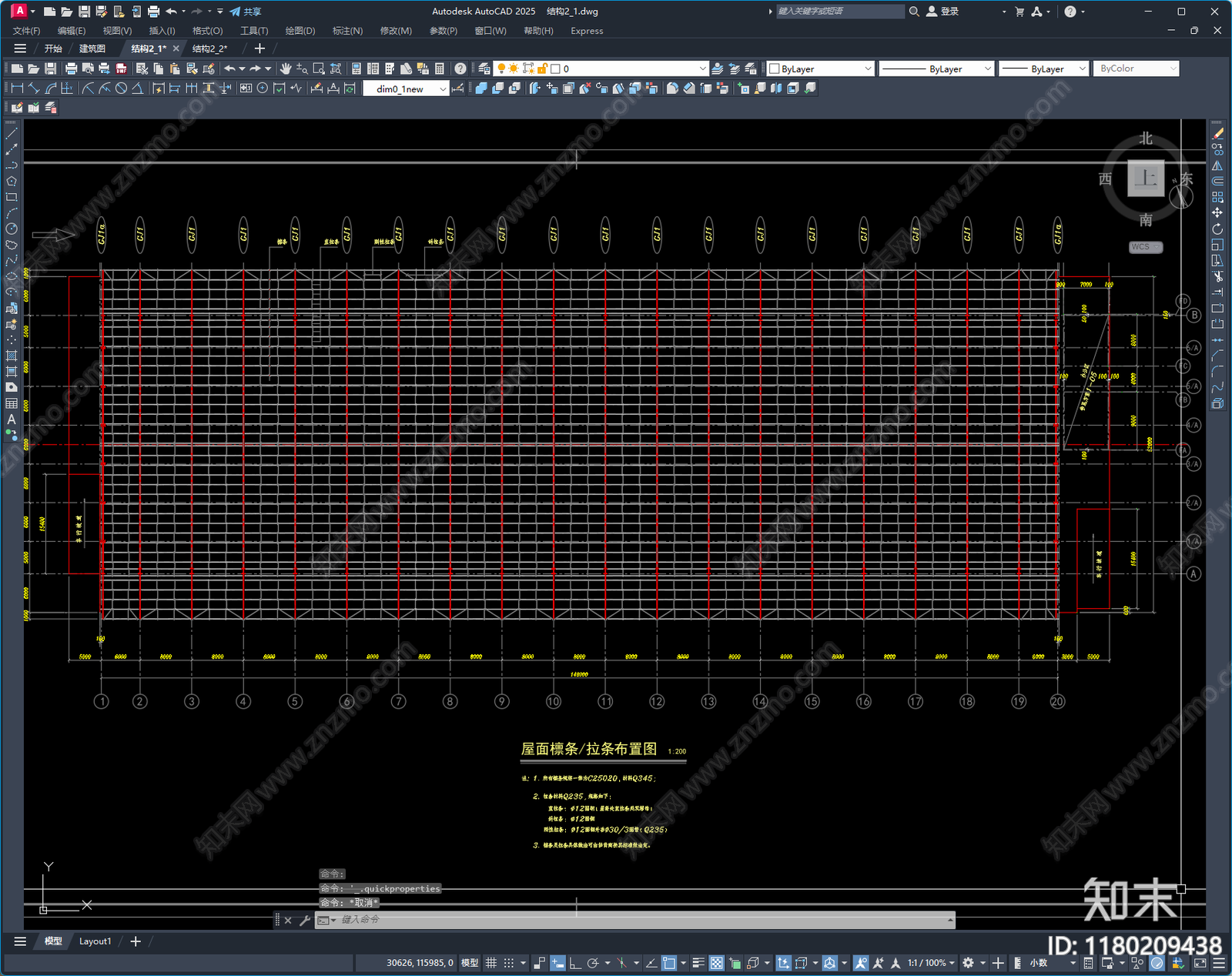The width and height of the screenshot is (1232, 976).
Task: Switch to the Layout1 tab
Action: pyautogui.click(x=95, y=941)
